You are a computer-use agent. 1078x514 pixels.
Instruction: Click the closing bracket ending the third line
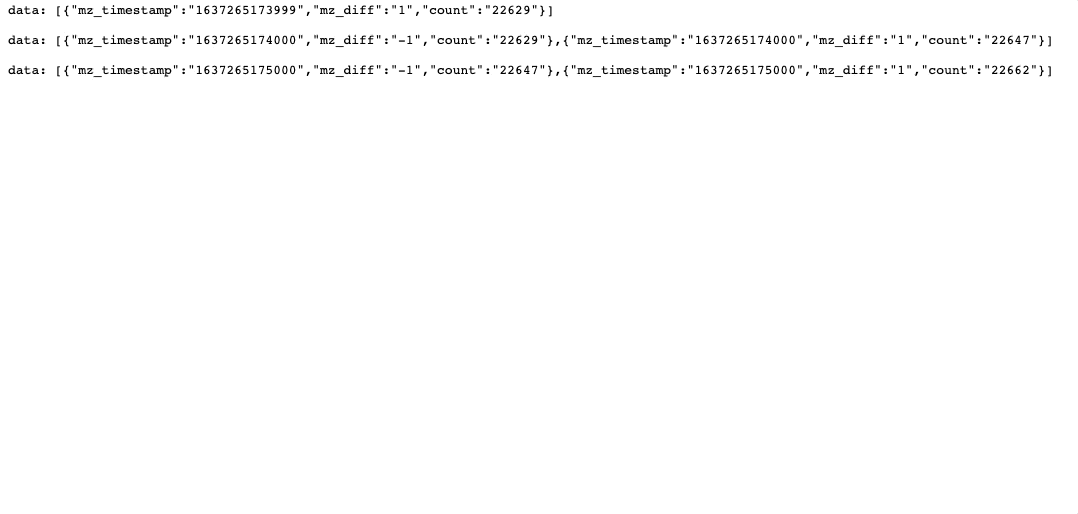[1049, 70]
